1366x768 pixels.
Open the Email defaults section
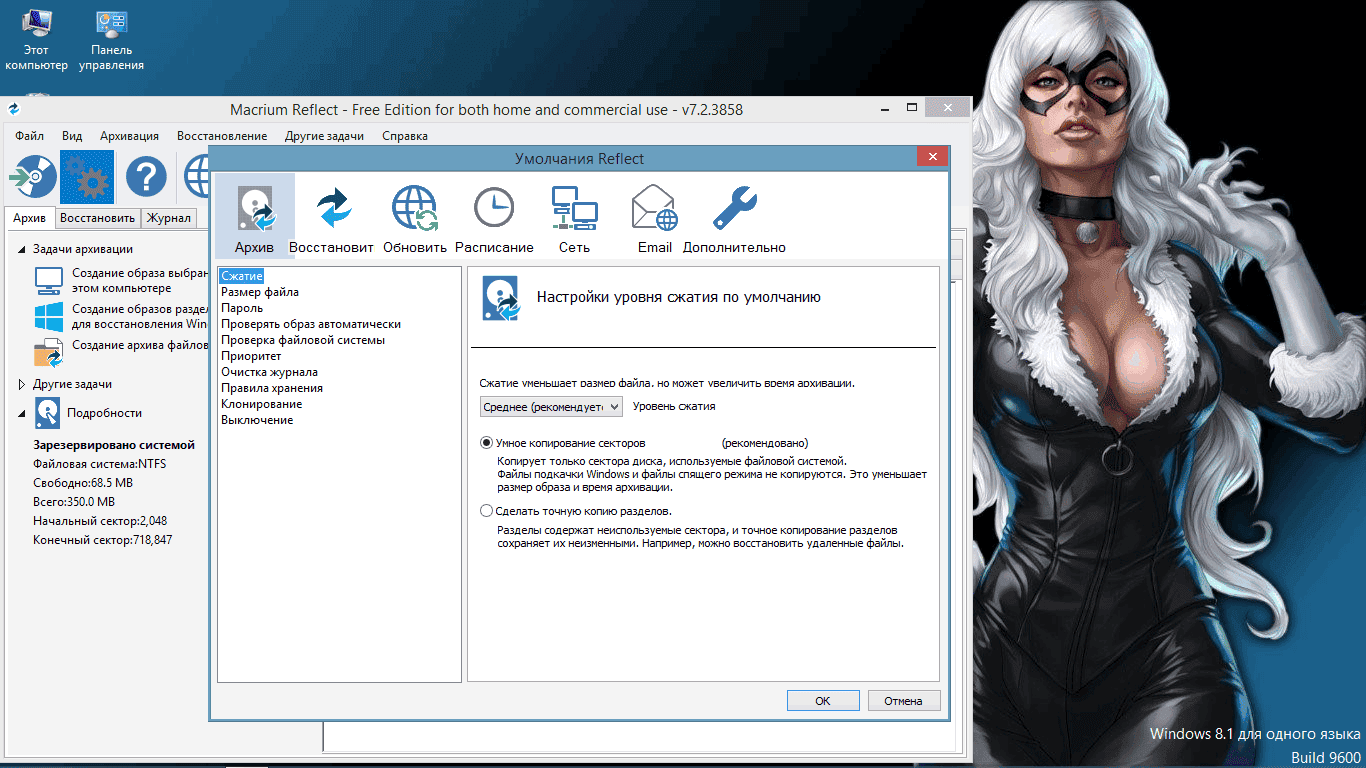click(x=655, y=218)
